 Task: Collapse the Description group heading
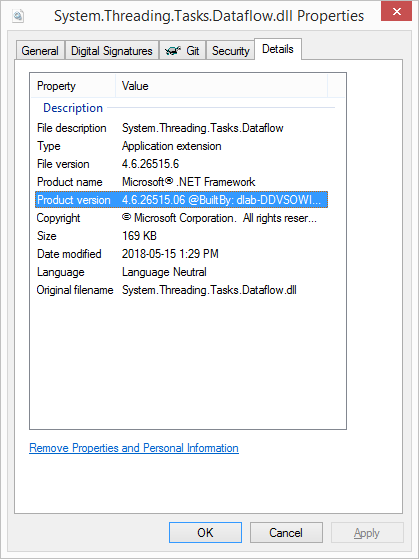click(73, 108)
